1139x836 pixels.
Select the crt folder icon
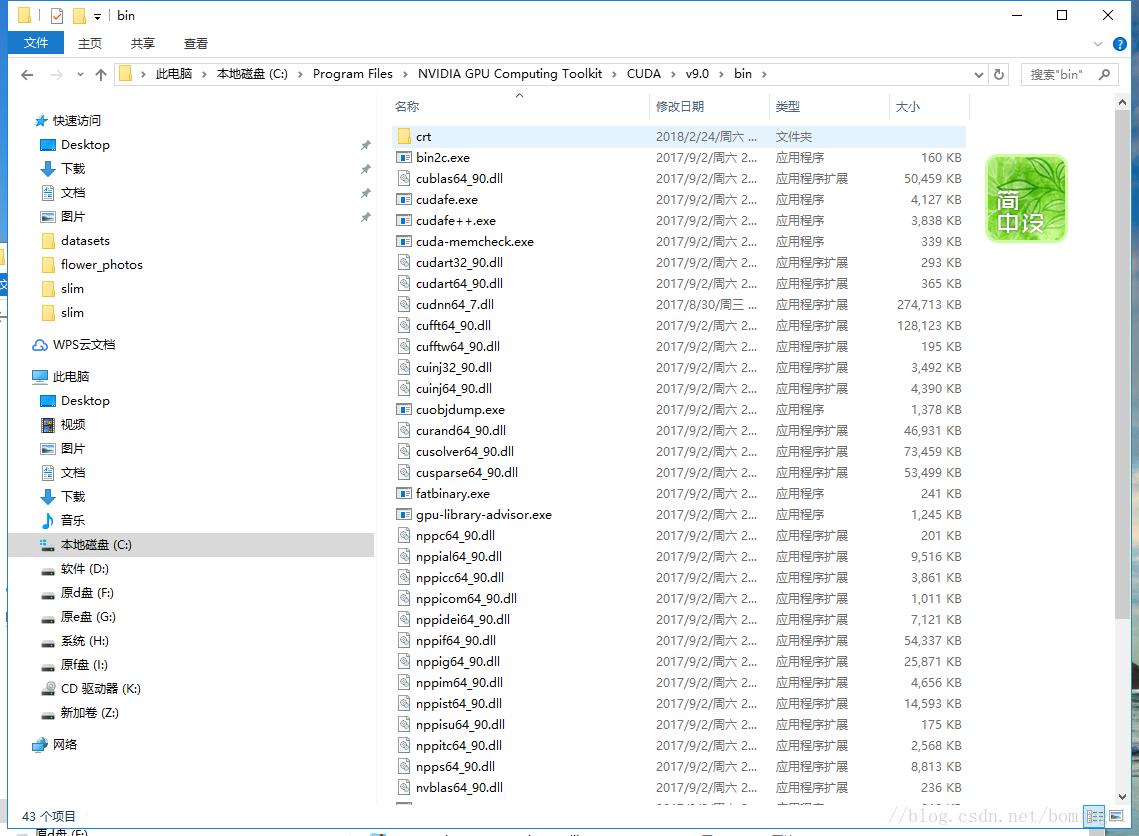click(x=404, y=137)
